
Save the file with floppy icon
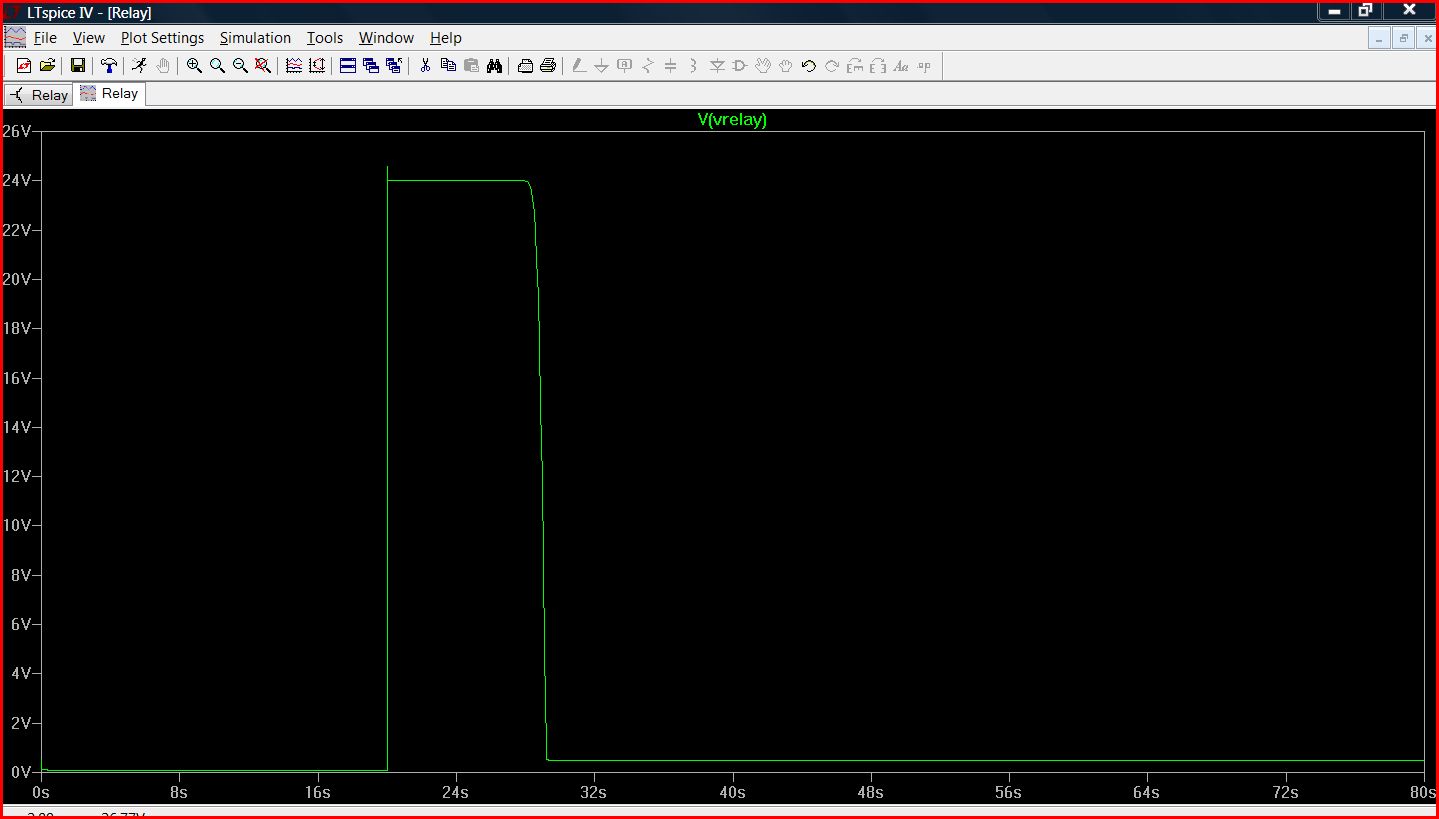tap(77, 66)
